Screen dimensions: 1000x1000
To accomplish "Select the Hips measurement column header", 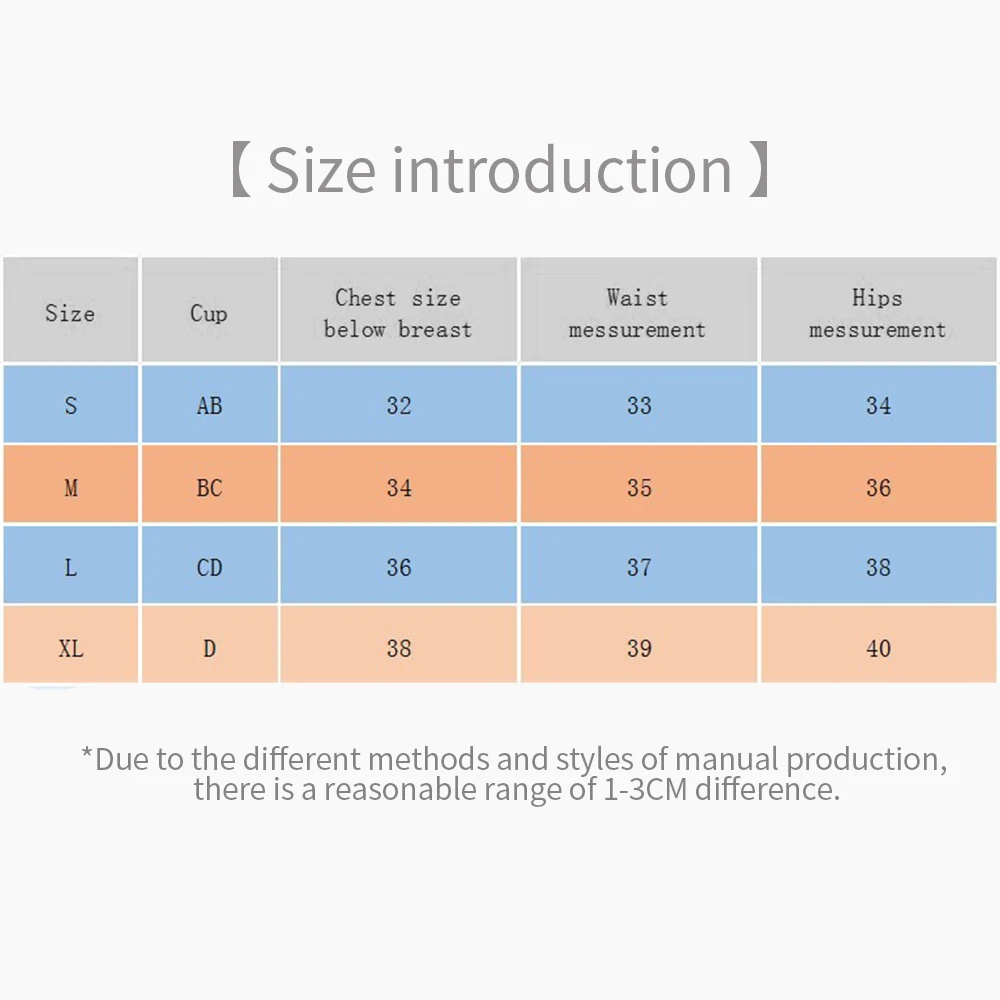I will pyautogui.click(x=878, y=313).
